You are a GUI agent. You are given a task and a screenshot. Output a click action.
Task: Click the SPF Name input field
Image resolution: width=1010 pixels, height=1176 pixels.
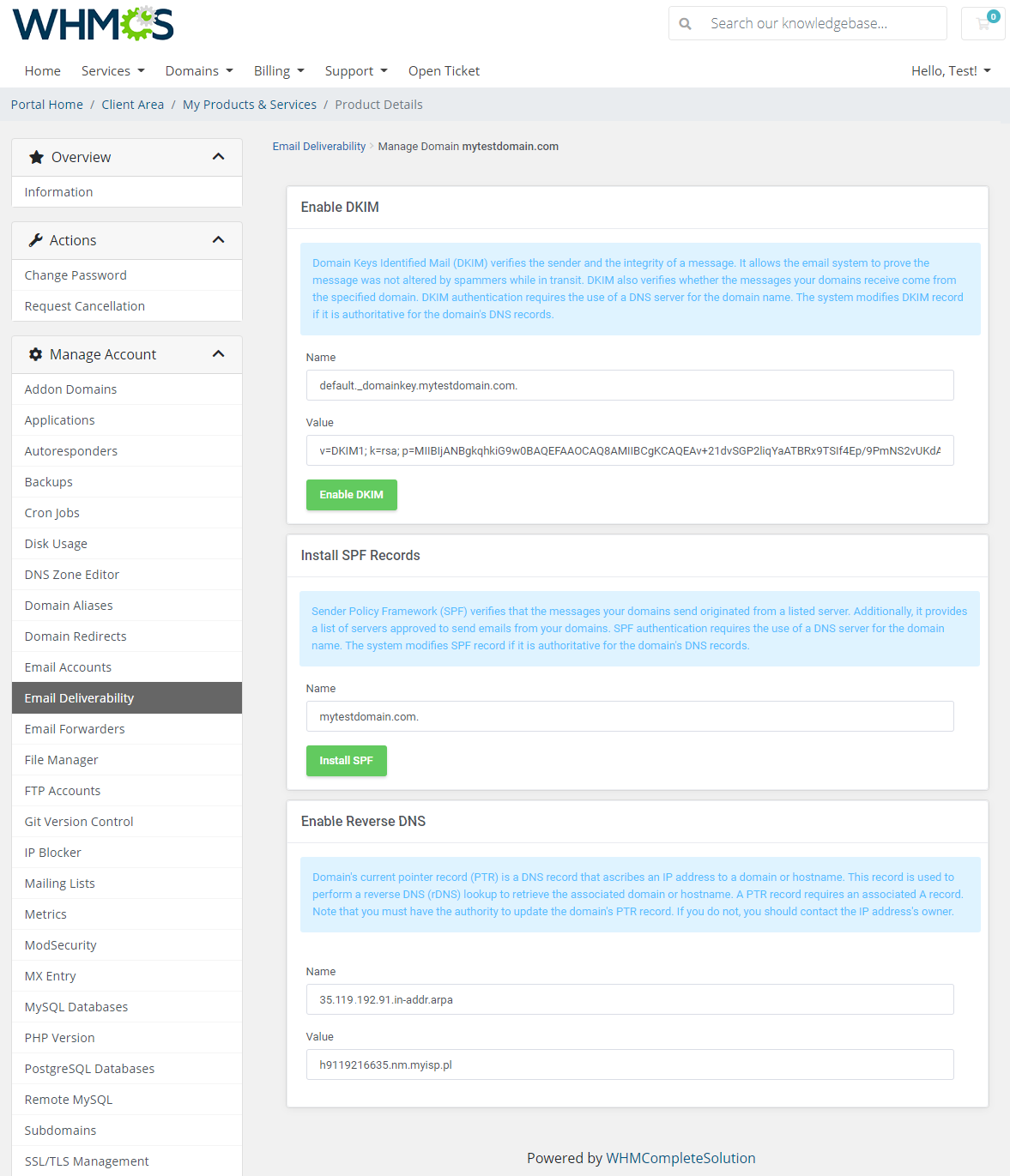(x=629, y=716)
